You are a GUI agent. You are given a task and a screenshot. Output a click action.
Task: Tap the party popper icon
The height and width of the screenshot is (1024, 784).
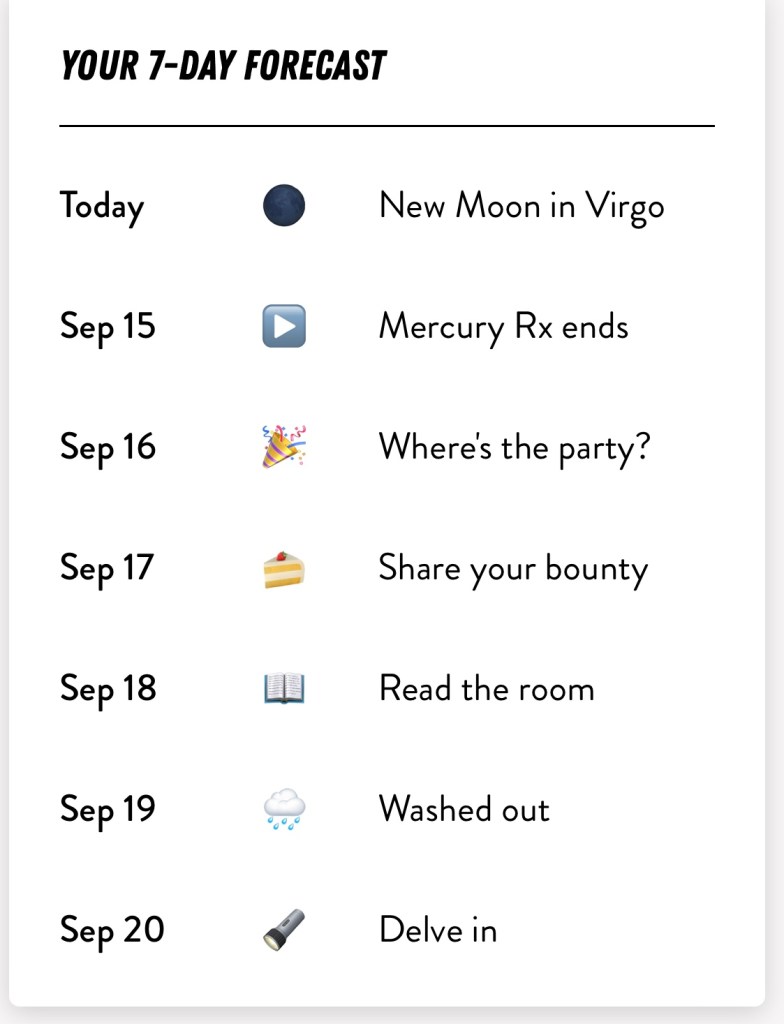[283, 447]
